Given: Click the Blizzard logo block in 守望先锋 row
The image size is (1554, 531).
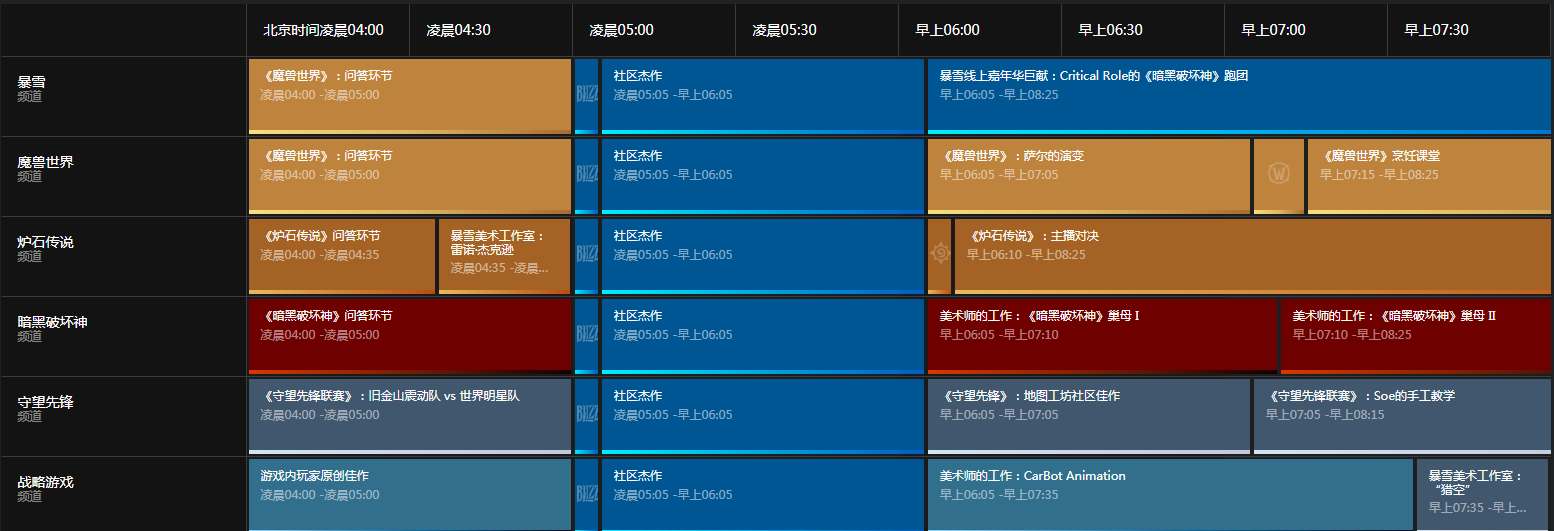Looking at the screenshot, I should [586, 416].
